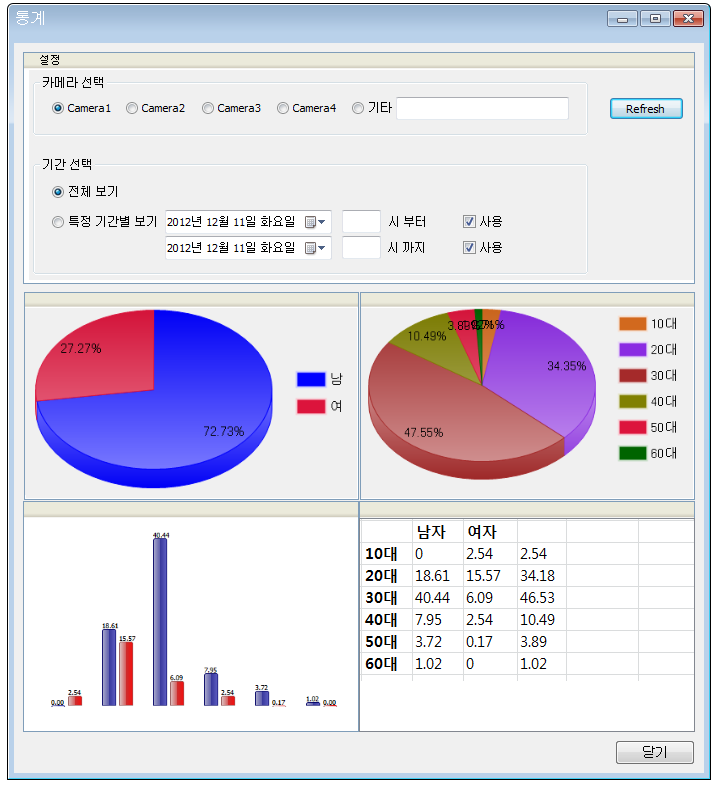The image size is (719, 786).
Task: Click the 기타 camera text field
Action: 482,108
